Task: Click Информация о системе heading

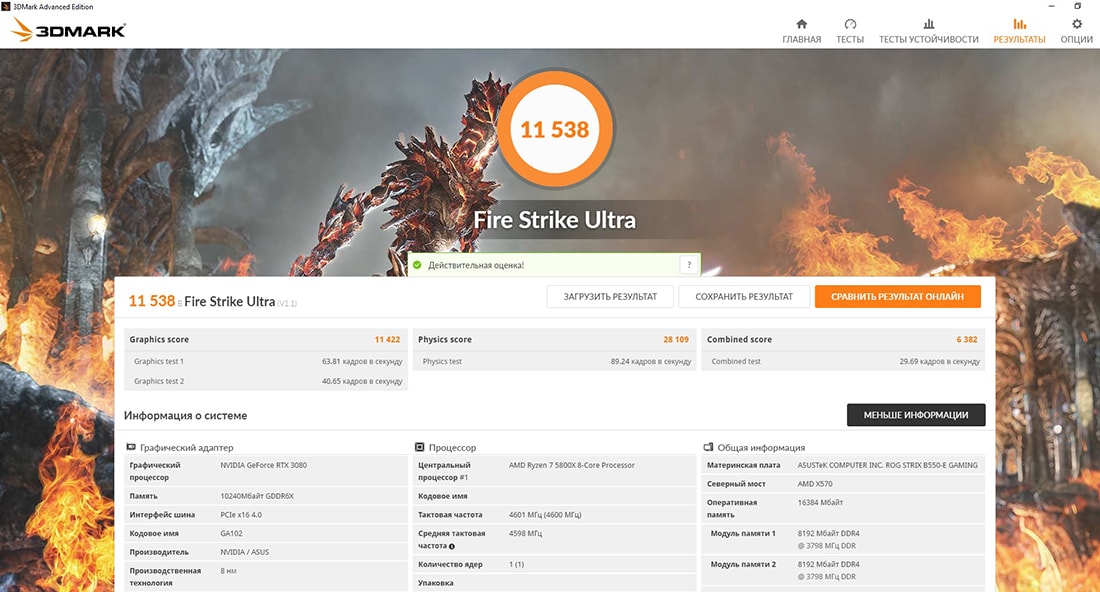Action: [185, 415]
